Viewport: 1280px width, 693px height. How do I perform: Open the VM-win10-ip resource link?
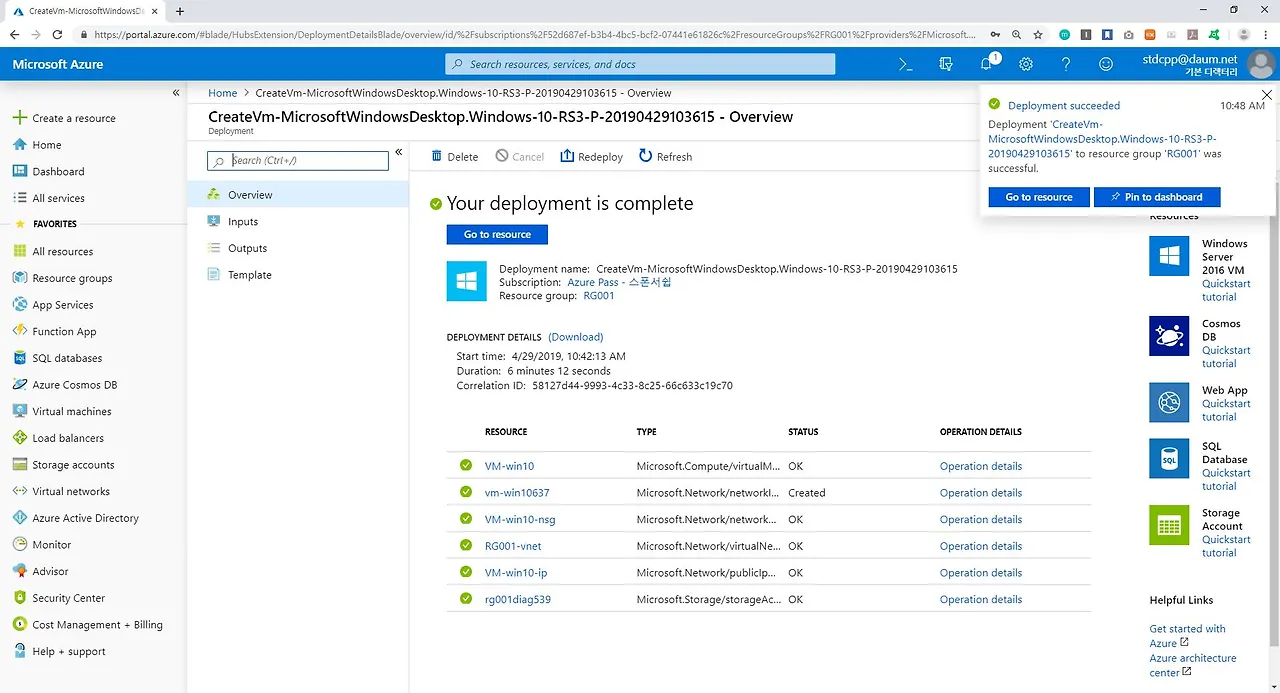pos(516,573)
